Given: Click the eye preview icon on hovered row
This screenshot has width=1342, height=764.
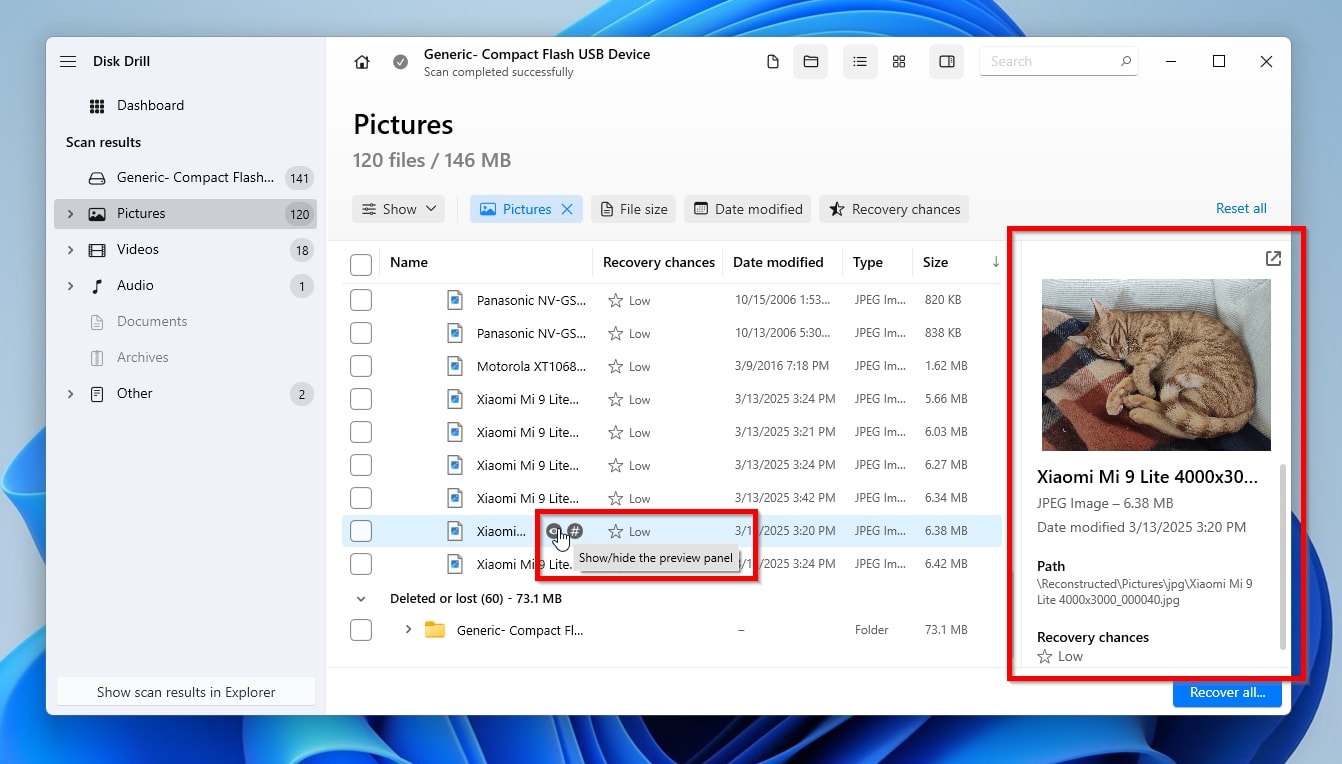Looking at the screenshot, I should pyautogui.click(x=553, y=531).
